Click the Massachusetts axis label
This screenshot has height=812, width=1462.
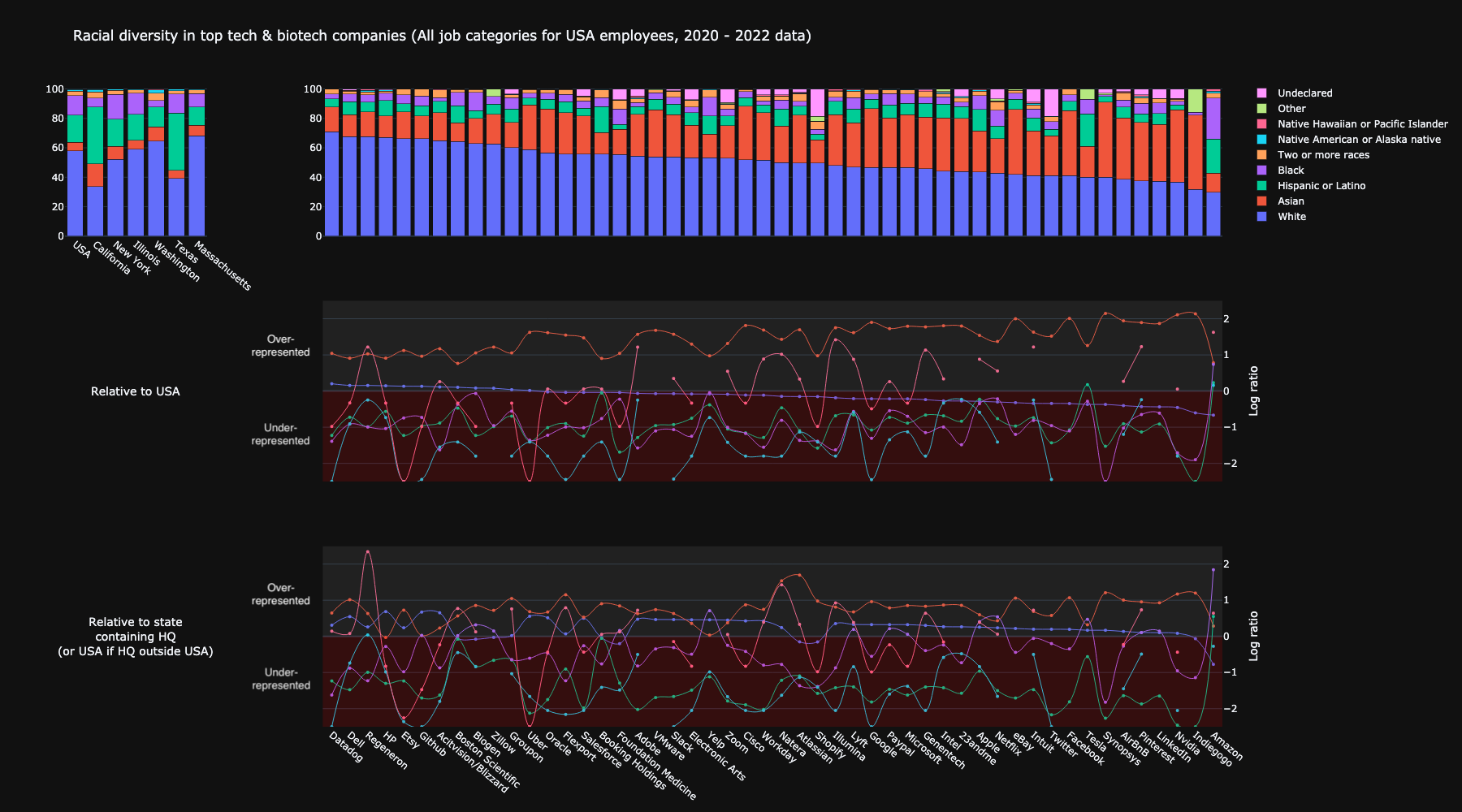[223, 266]
